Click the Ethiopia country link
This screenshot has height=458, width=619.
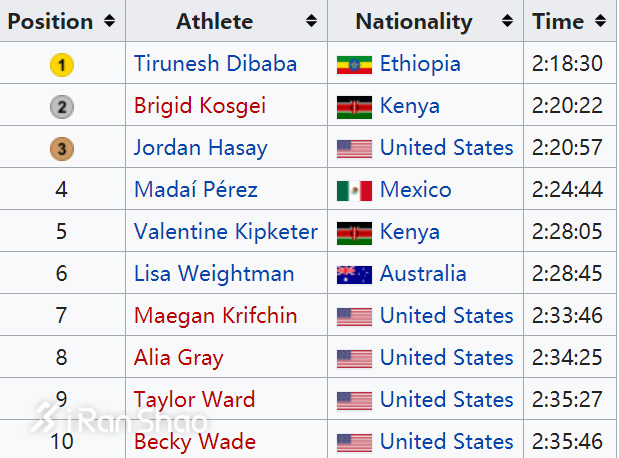[x=420, y=64]
